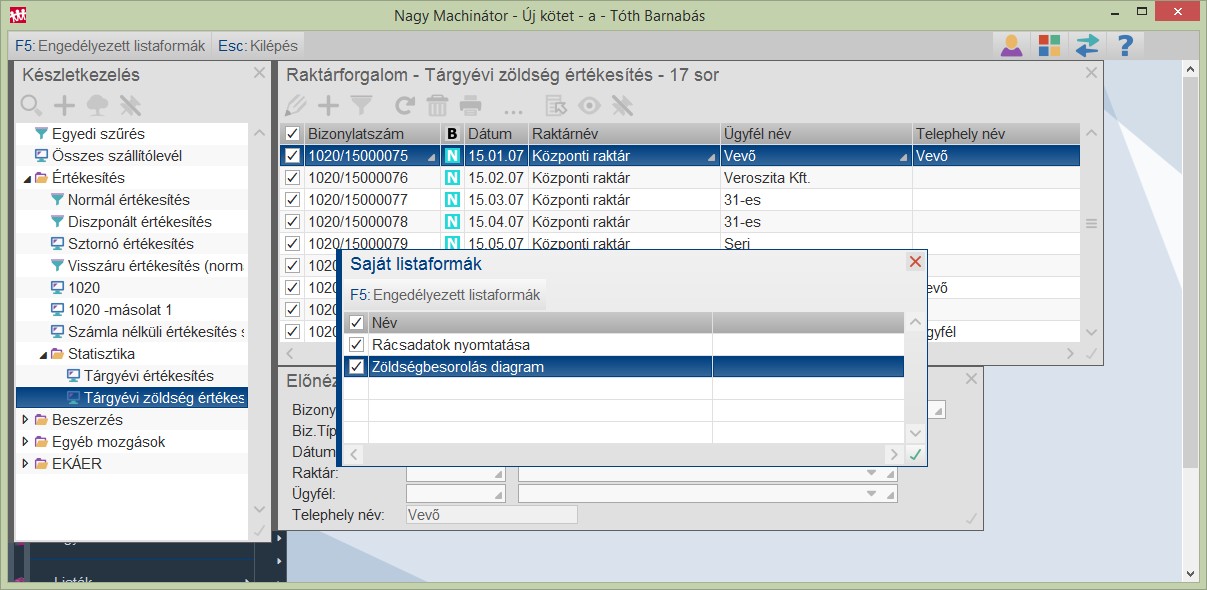Open help with the question mark icon
The image size is (1207, 590).
point(1125,45)
